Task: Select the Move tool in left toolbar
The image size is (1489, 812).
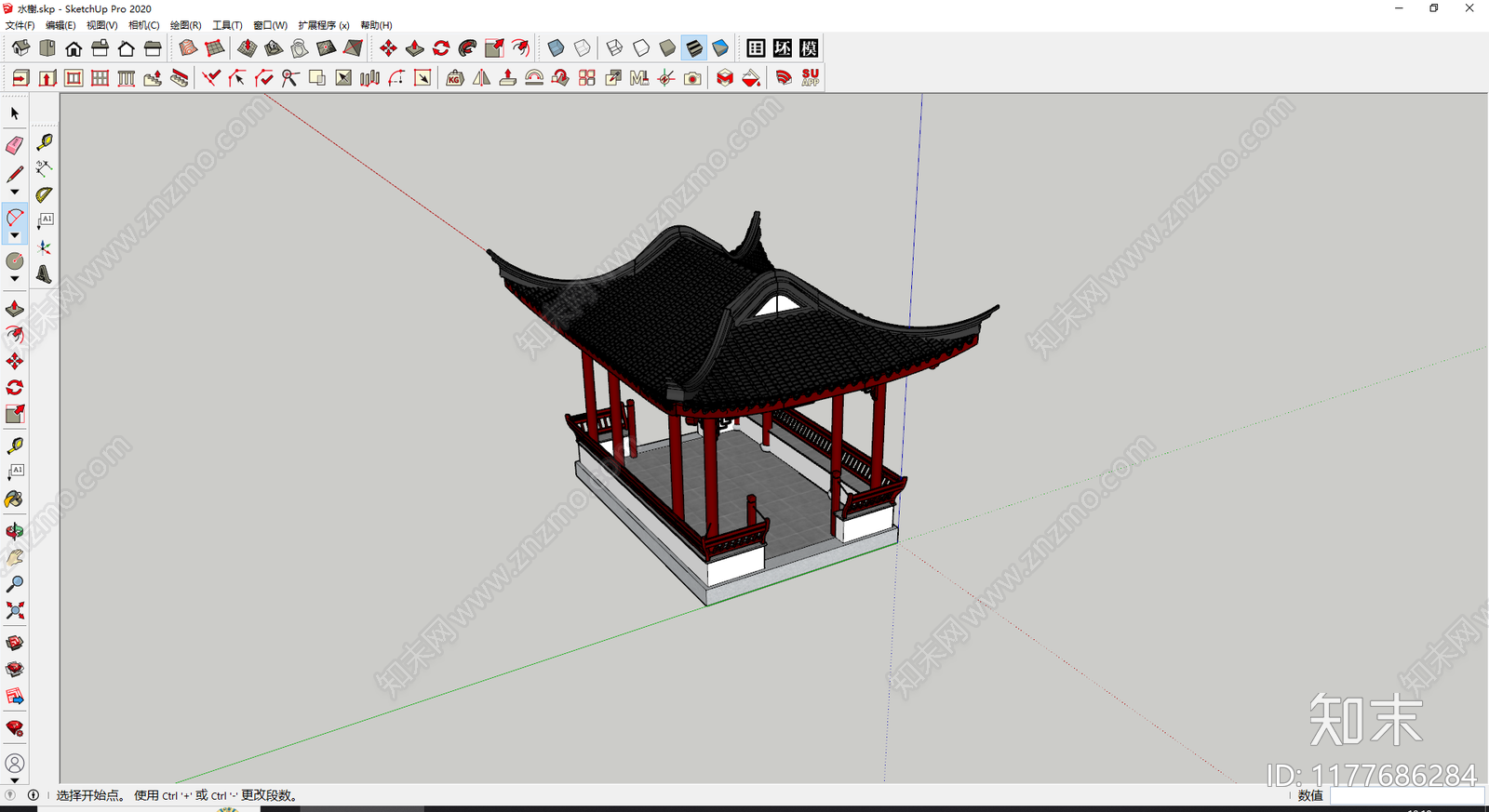Action: (x=15, y=361)
